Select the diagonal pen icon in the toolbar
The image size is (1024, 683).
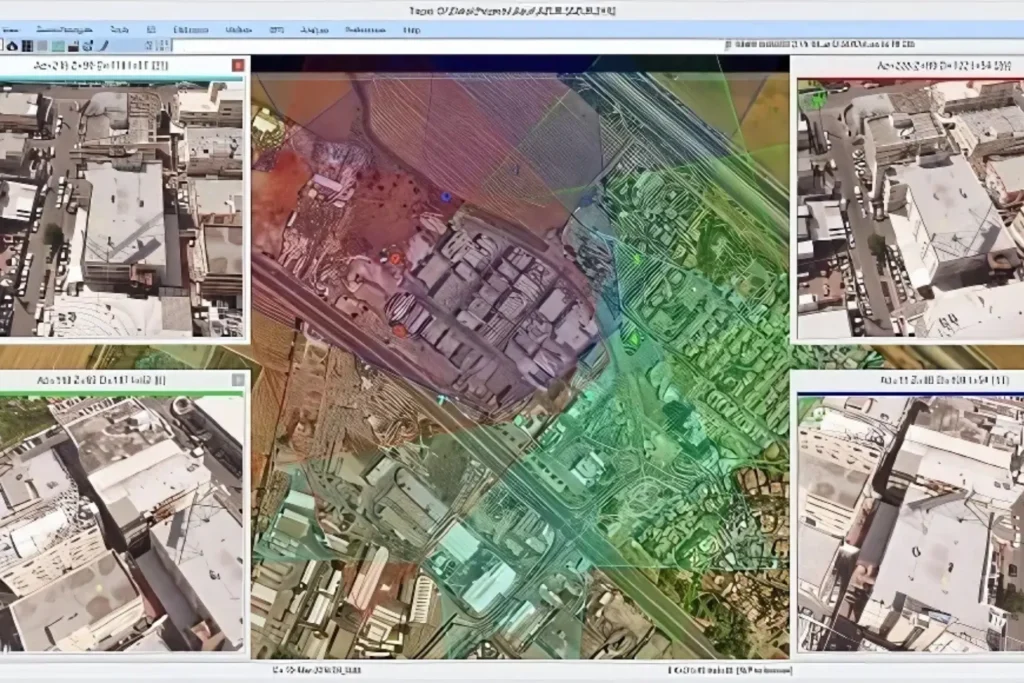(x=103, y=45)
